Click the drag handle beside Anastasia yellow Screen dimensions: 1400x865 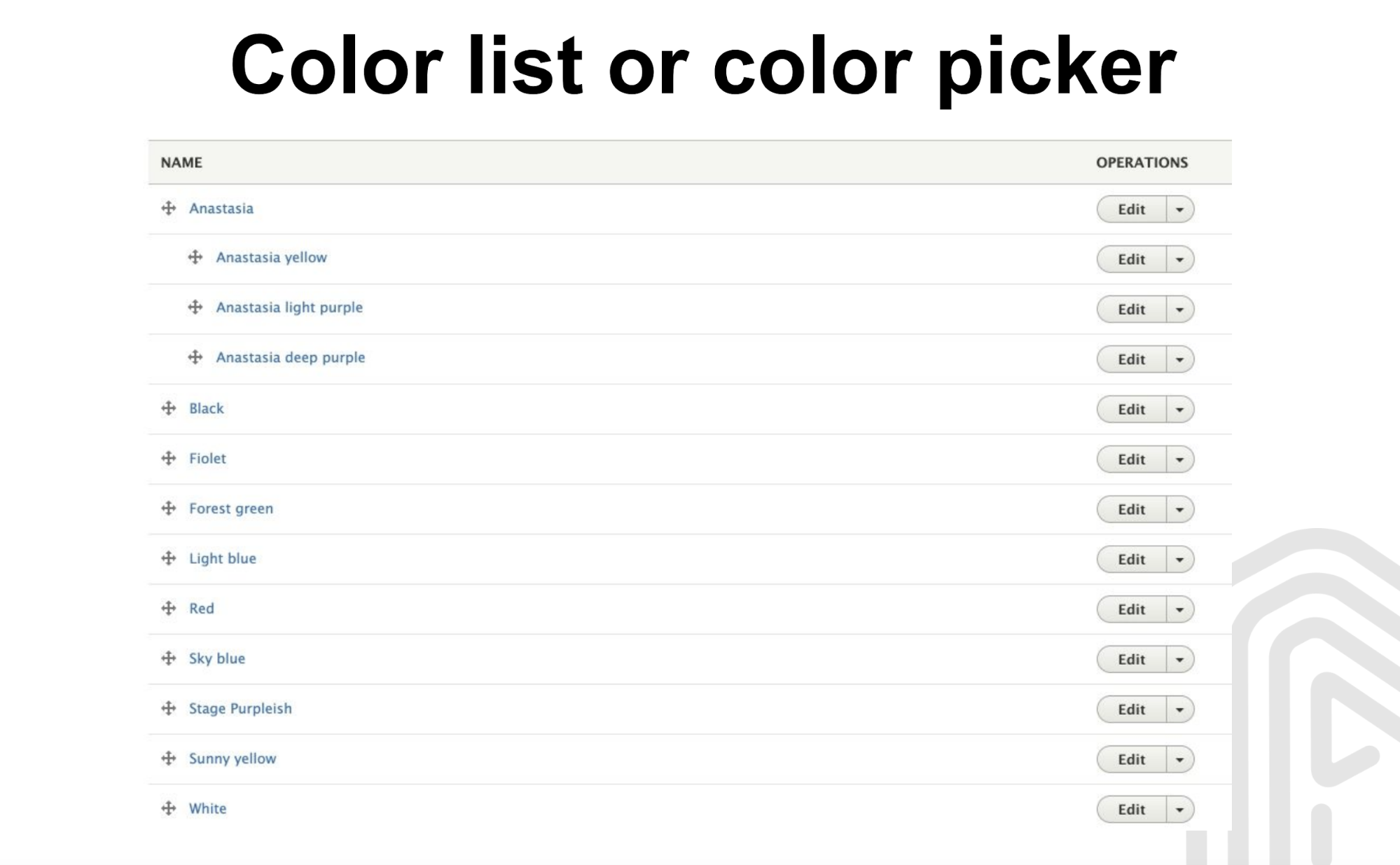(x=195, y=258)
